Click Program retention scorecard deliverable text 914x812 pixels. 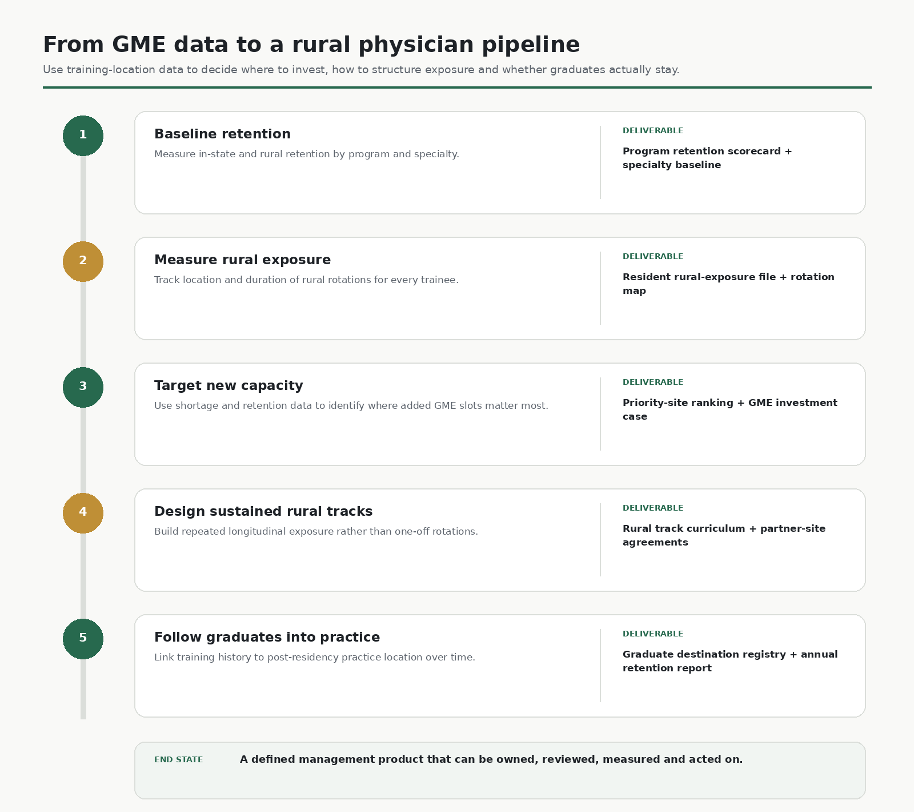707,158
